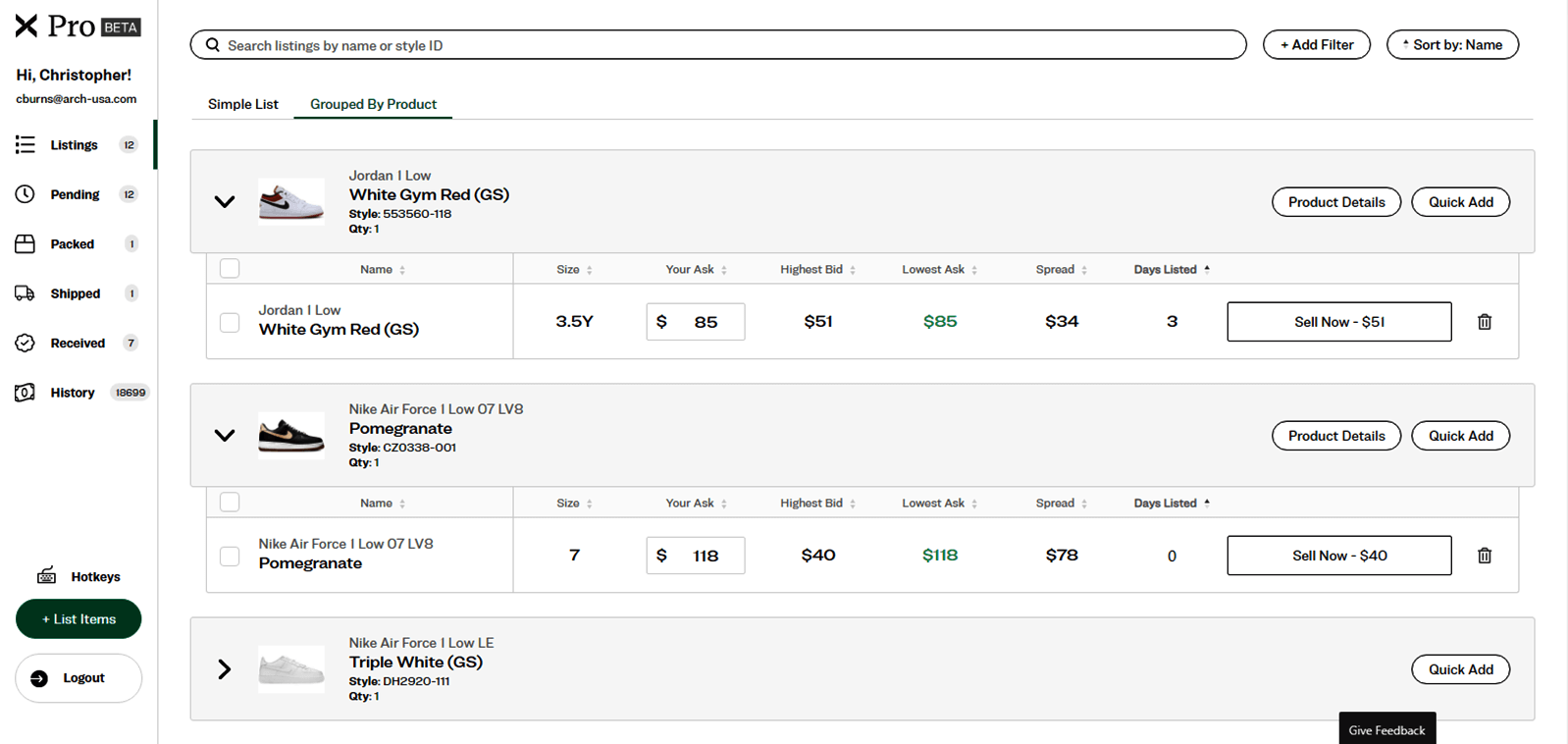Switch to the Simple List tab
Image resolution: width=1568 pixels, height=744 pixels.
coord(243,104)
